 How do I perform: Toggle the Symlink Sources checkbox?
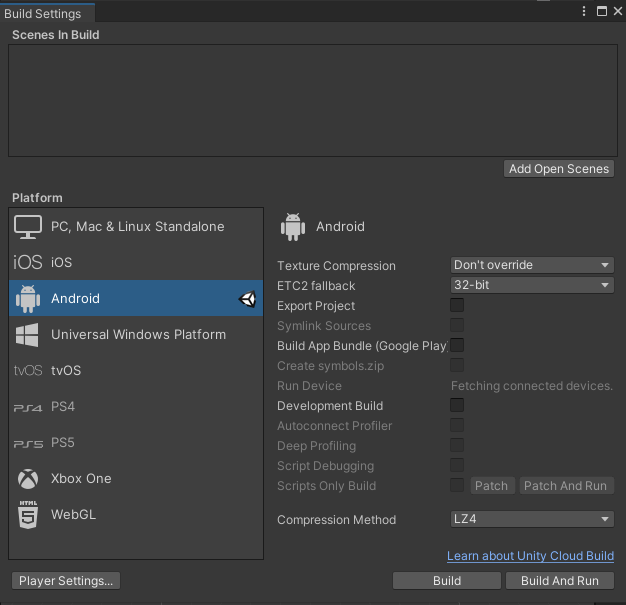point(457,325)
